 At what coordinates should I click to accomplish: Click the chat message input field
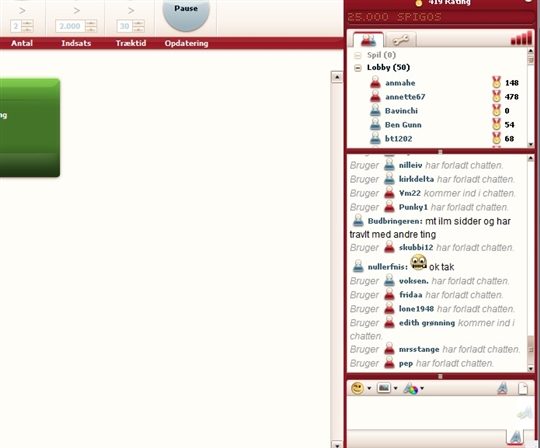(431, 412)
